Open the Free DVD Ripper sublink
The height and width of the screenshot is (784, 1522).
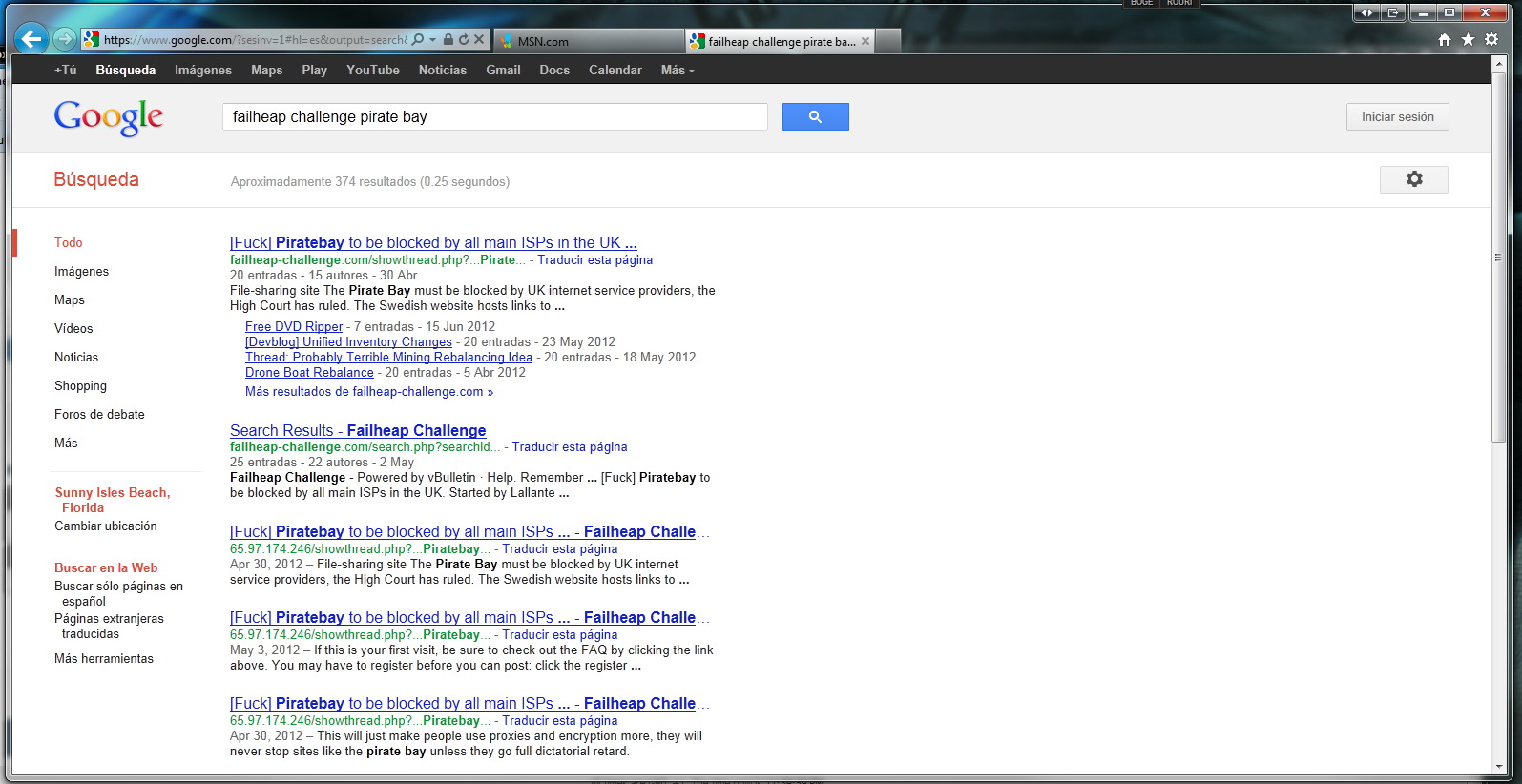pyautogui.click(x=294, y=326)
